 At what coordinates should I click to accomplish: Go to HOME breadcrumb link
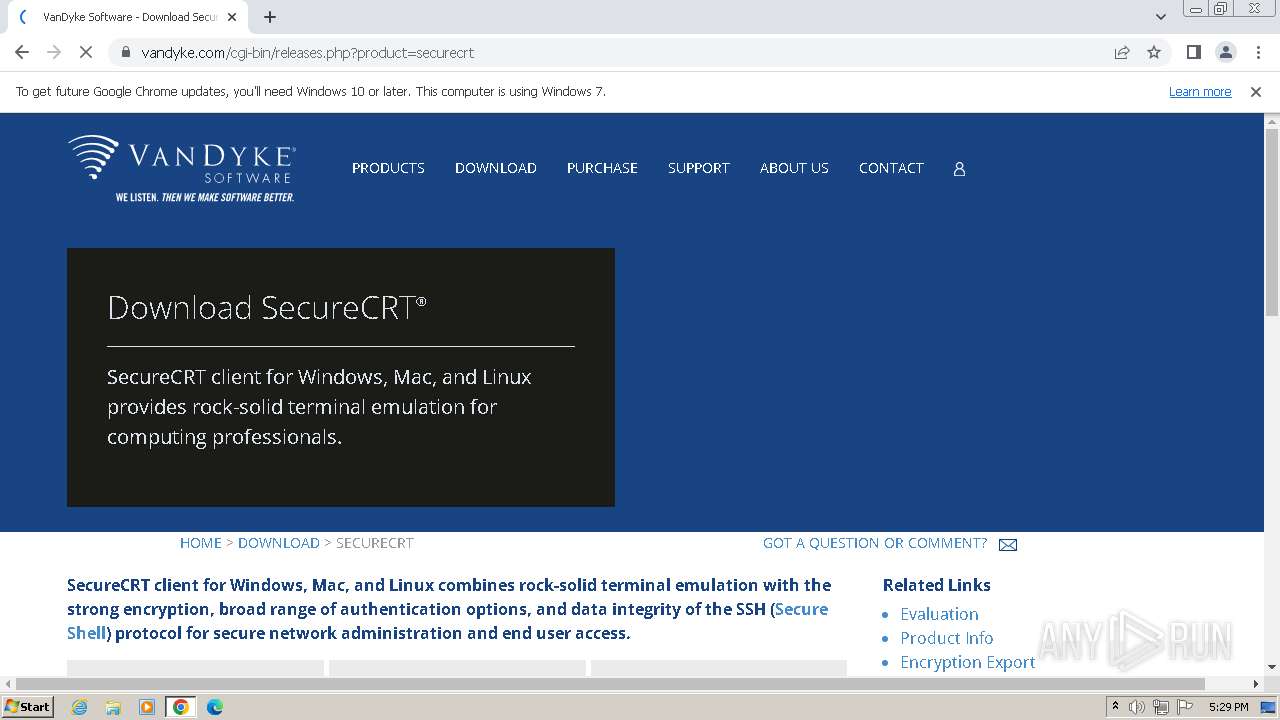coord(200,543)
